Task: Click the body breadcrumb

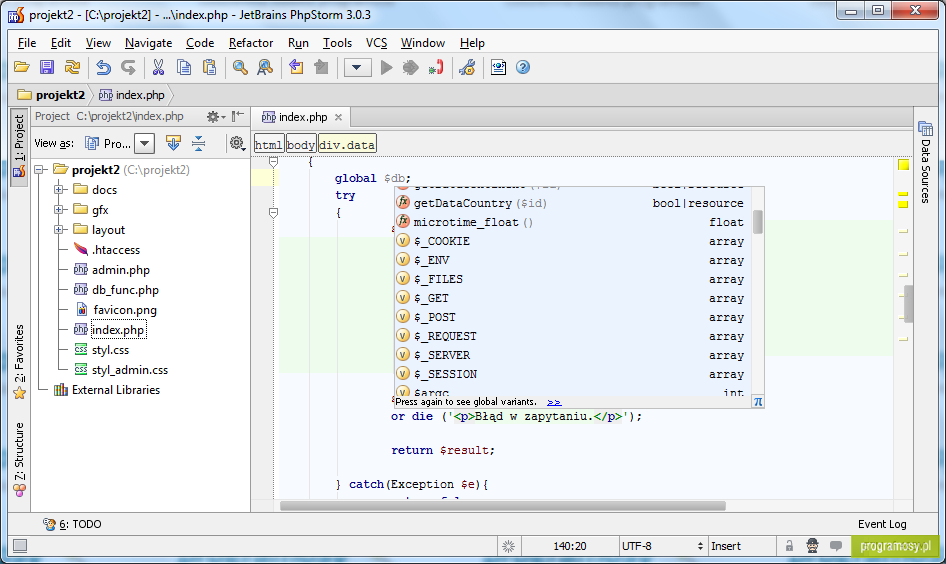Action: 300,145
